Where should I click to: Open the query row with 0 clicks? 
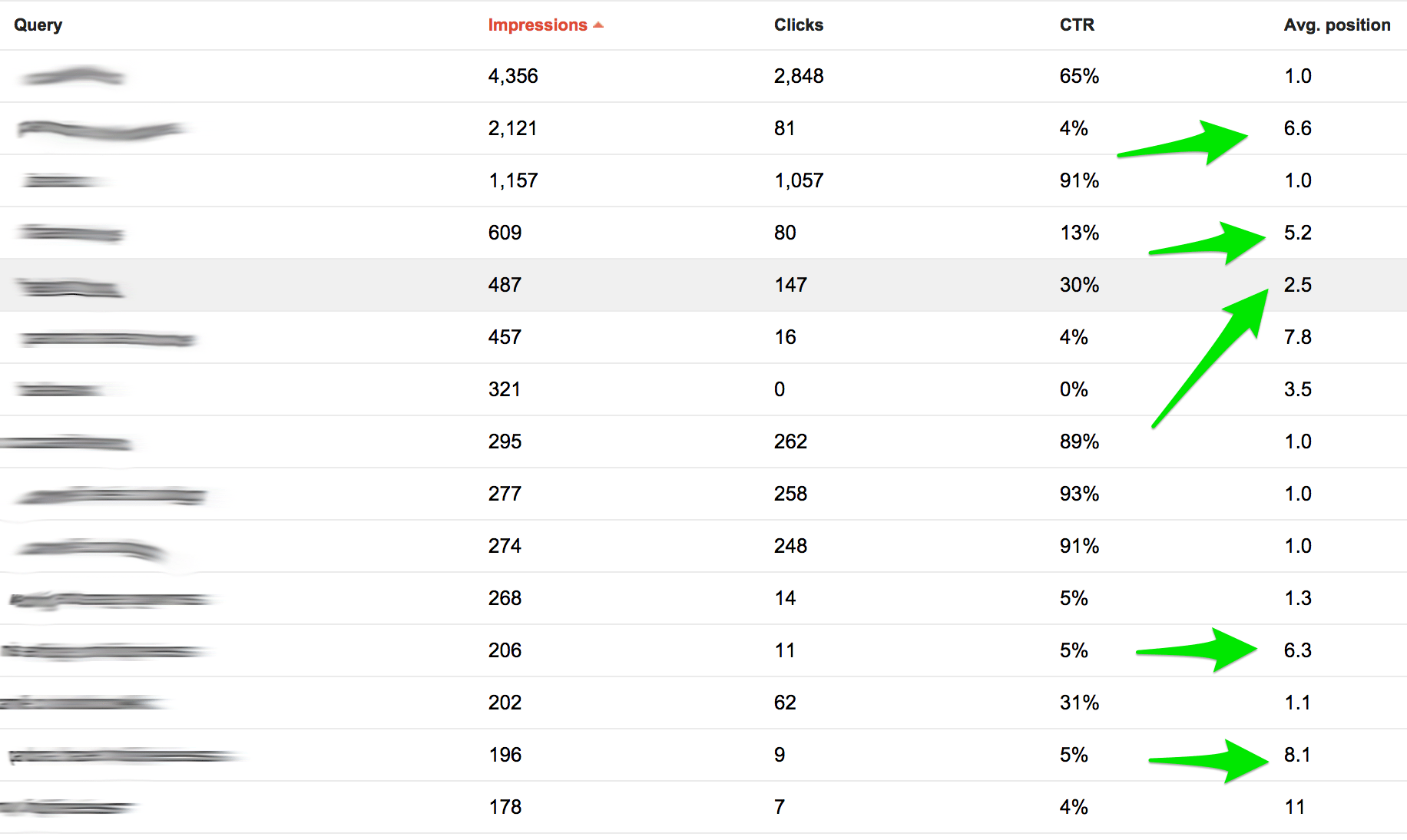pos(703,389)
